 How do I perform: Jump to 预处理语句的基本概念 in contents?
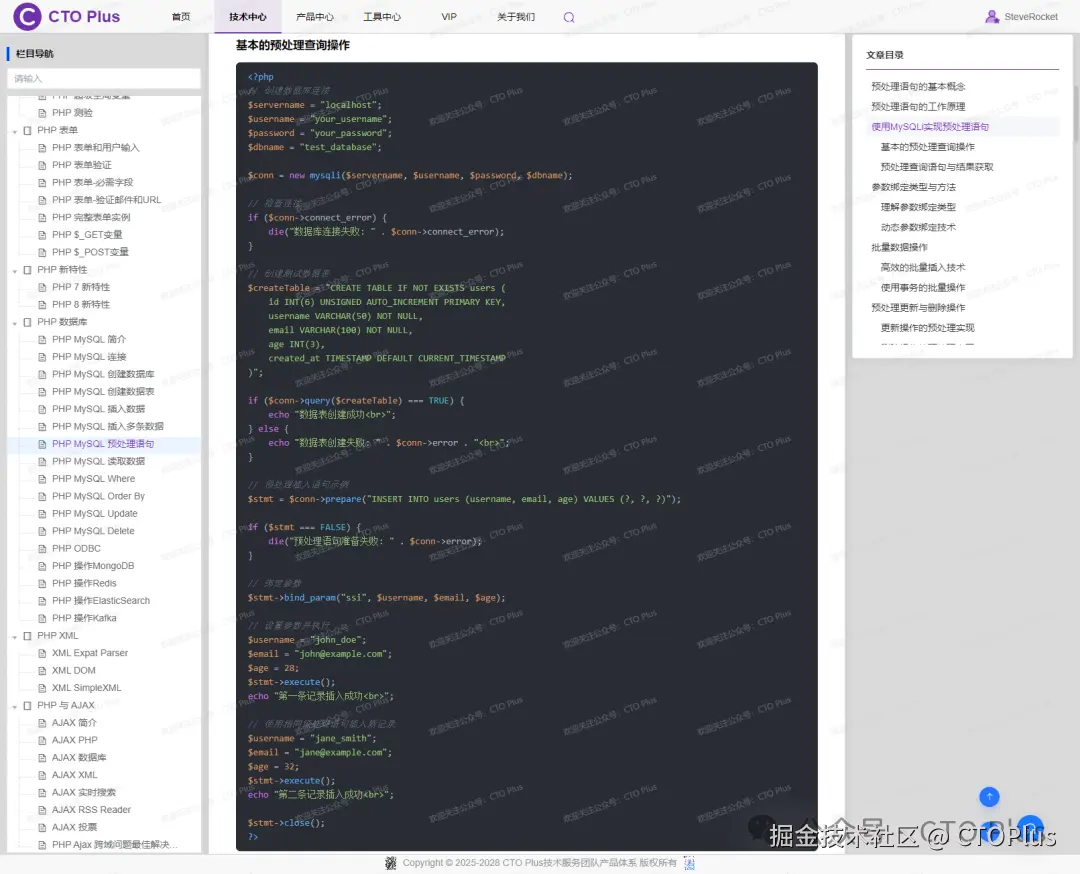click(x=918, y=86)
